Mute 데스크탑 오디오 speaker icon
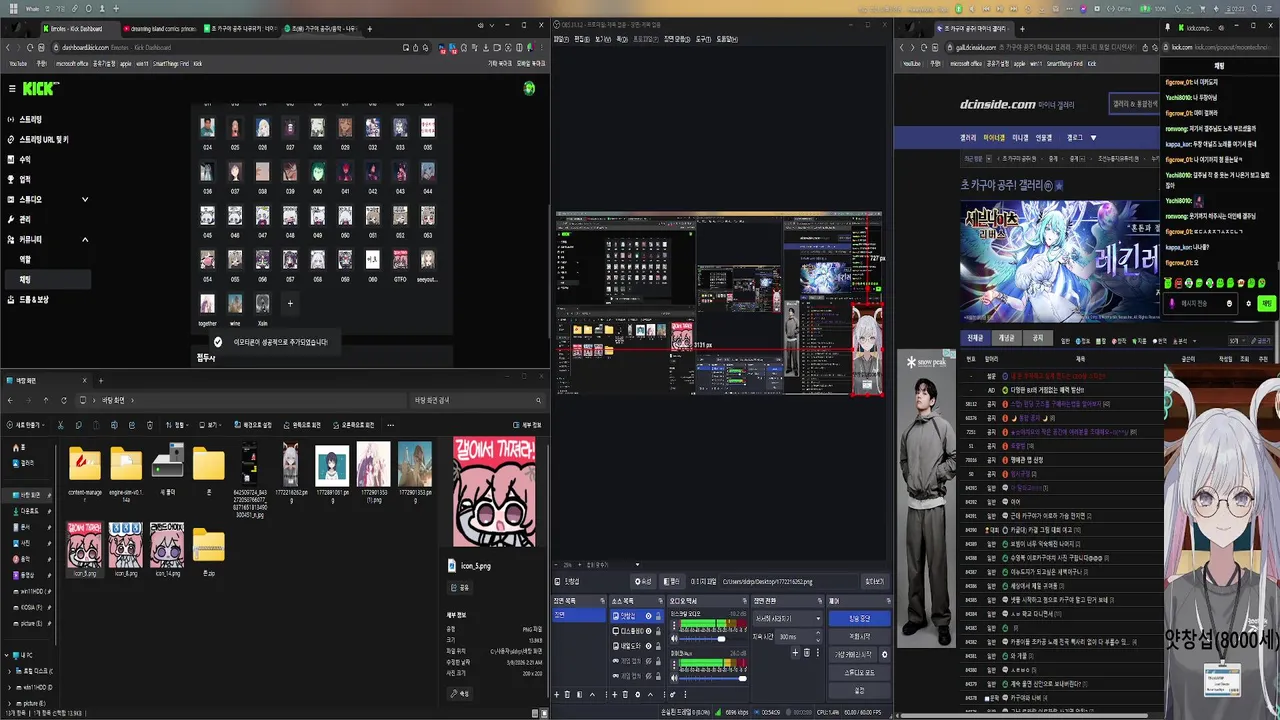This screenshot has height=720, width=1280. coord(674,639)
